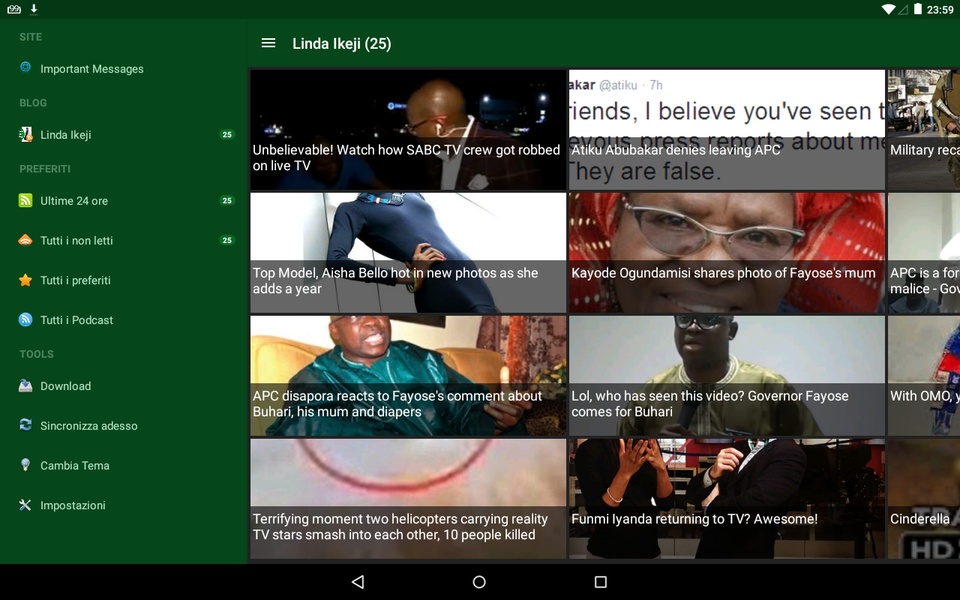Screen dimensions: 960x600
Task: Click the Download icon in Tools
Action: [25, 386]
